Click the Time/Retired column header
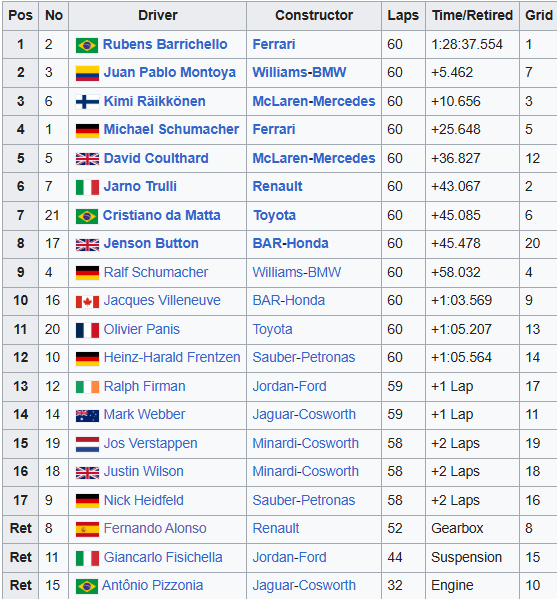557x599 pixels. coord(473,16)
